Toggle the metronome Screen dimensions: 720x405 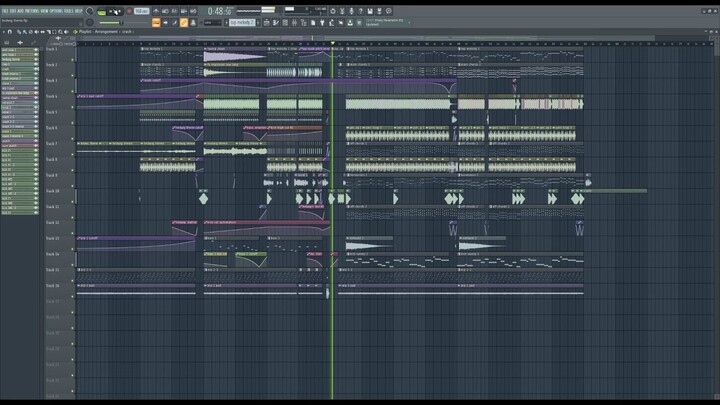(x=156, y=11)
